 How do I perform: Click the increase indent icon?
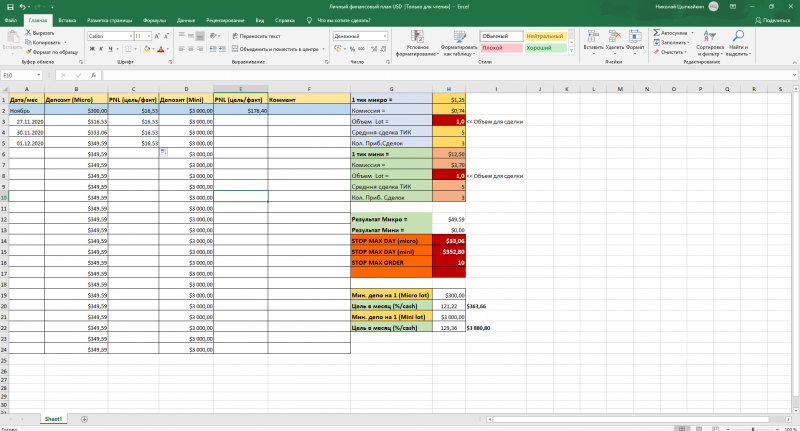[222, 49]
